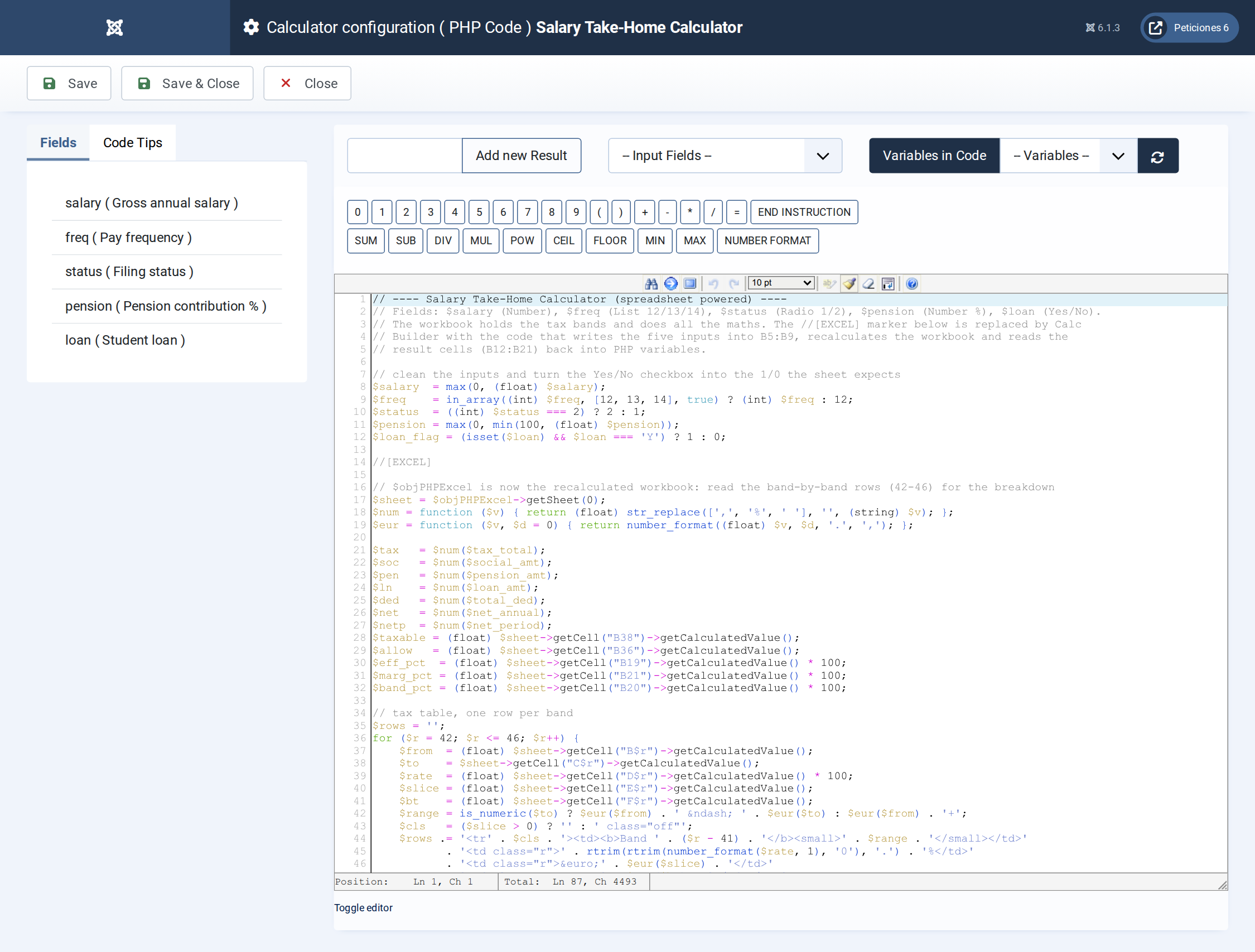Image resolution: width=1255 pixels, height=952 pixels.
Task: Click the undo arrow in editor toolbar
Action: click(x=713, y=283)
